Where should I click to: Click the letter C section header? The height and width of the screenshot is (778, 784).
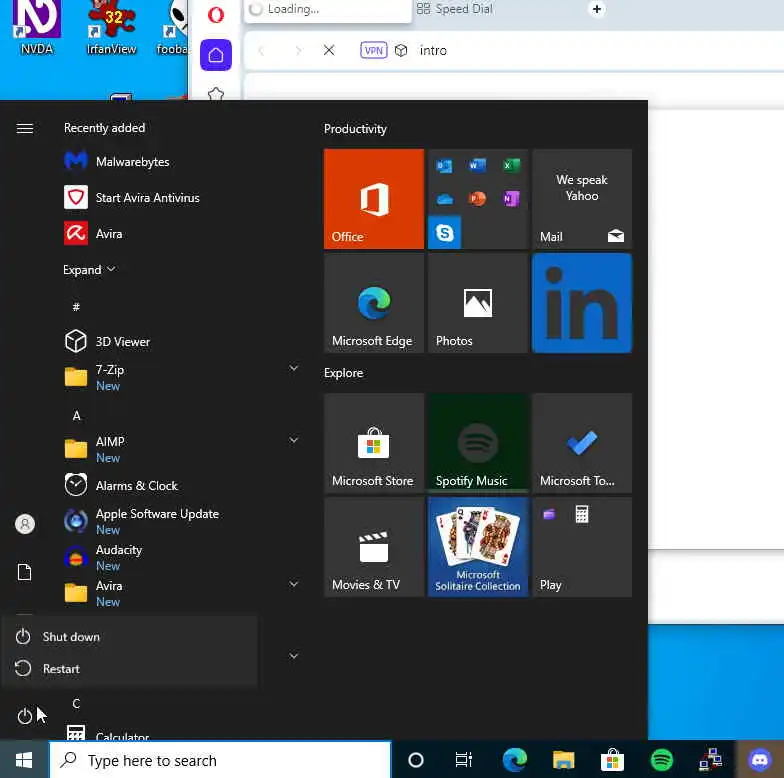[76, 704]
